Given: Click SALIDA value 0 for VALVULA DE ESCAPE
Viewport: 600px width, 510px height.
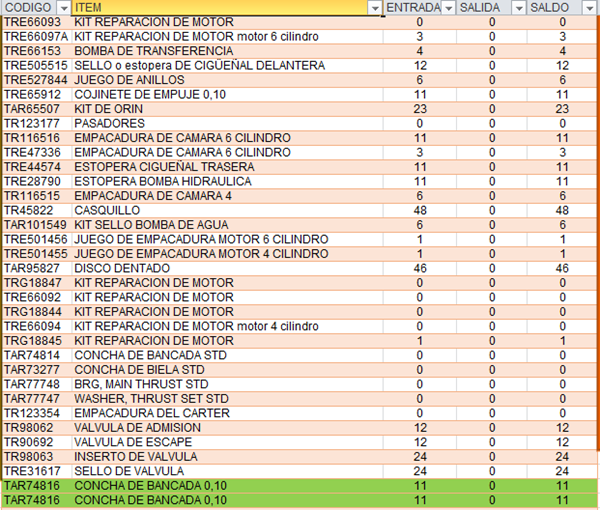Looking at the screenshot, I should pyautogui.click(x=492, y=442).
